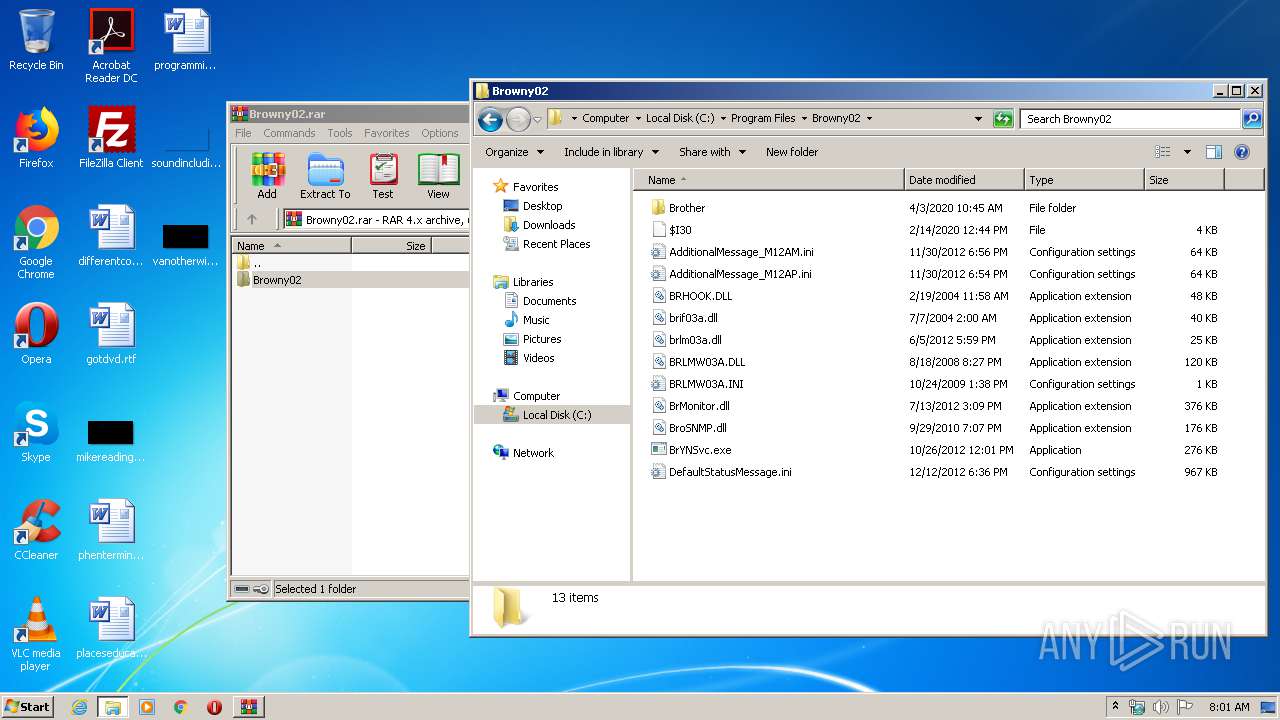Click WinRAR taskbar button

pyautogui.click(x=248, y=707)
